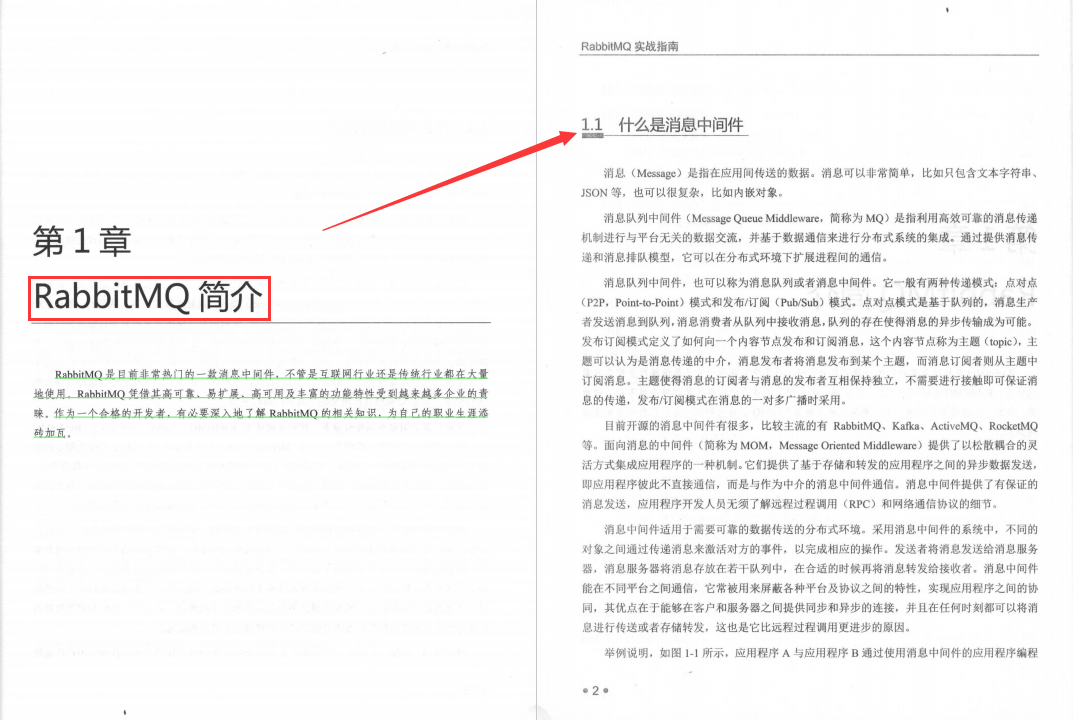Click the line starting 息的传递，发布/订阅模式
This screenshot has width=1073, height=720.
[x=714, y=400]
